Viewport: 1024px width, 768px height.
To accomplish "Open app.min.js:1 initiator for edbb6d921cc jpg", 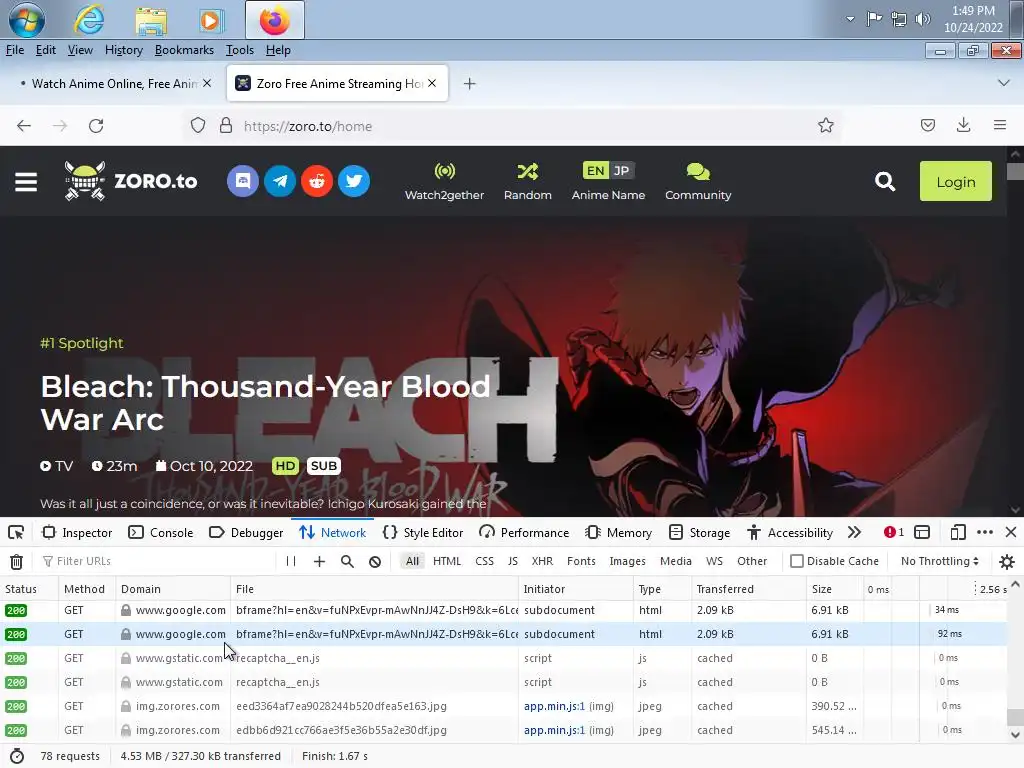I will 554,731.
